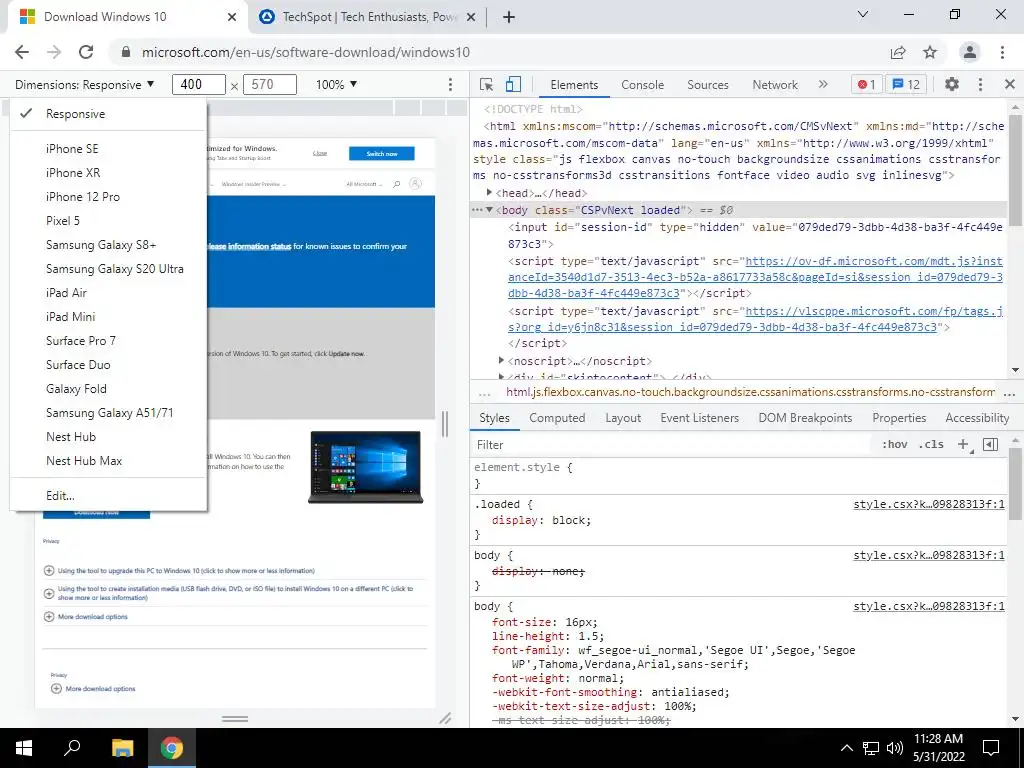Open ellipsis before the body line
Viewport: 1024px width, 768px height.
click(477, 210)
